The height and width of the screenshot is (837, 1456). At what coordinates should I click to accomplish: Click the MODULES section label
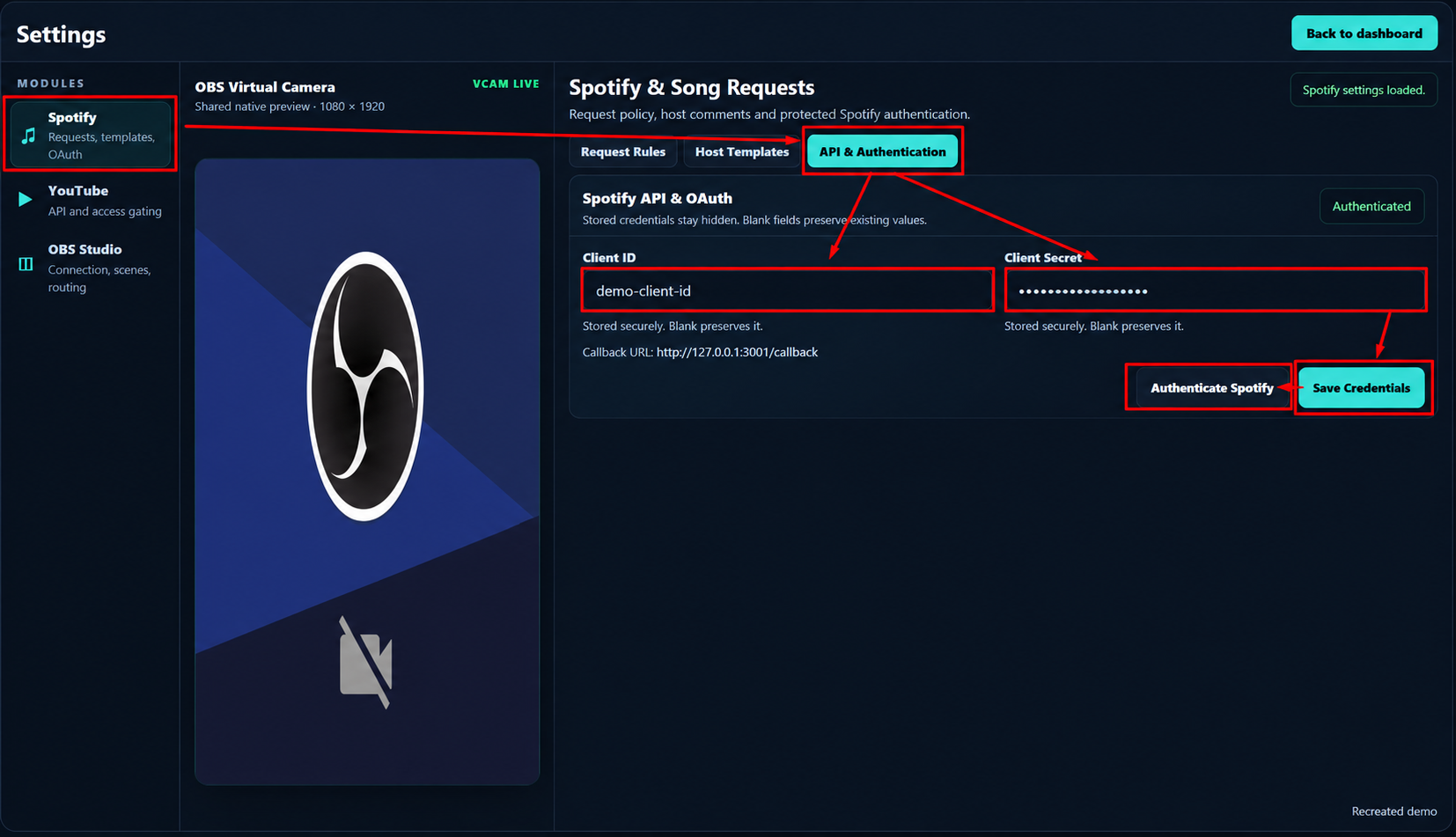[x=51, y=84]
